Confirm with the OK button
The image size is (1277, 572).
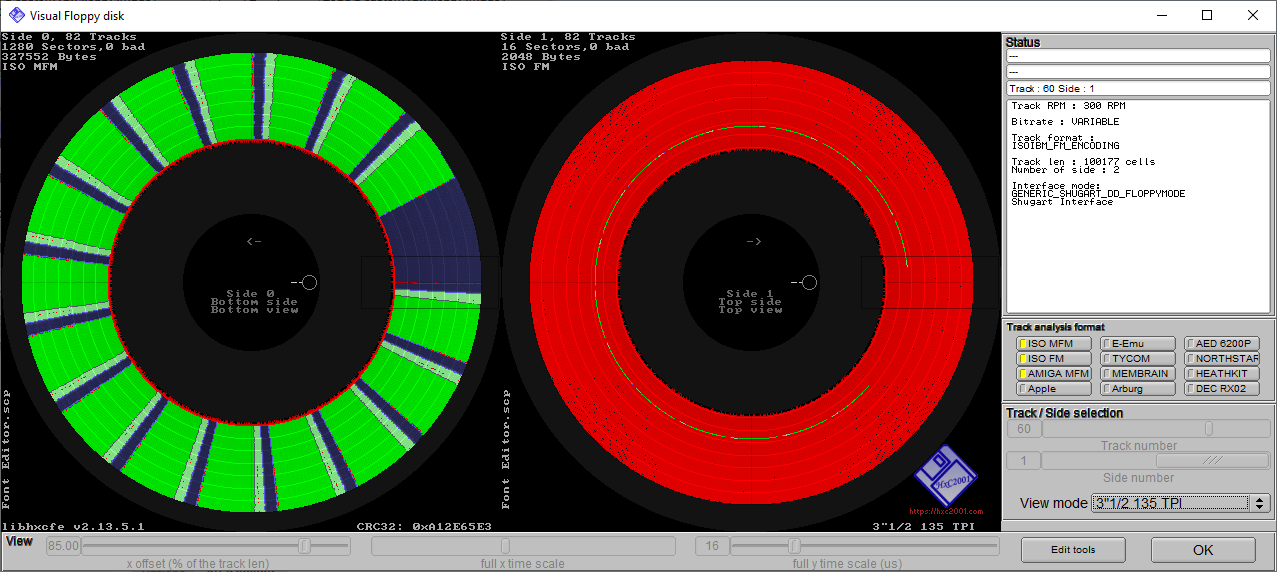pyautogui.click(x=1203, y=550)
